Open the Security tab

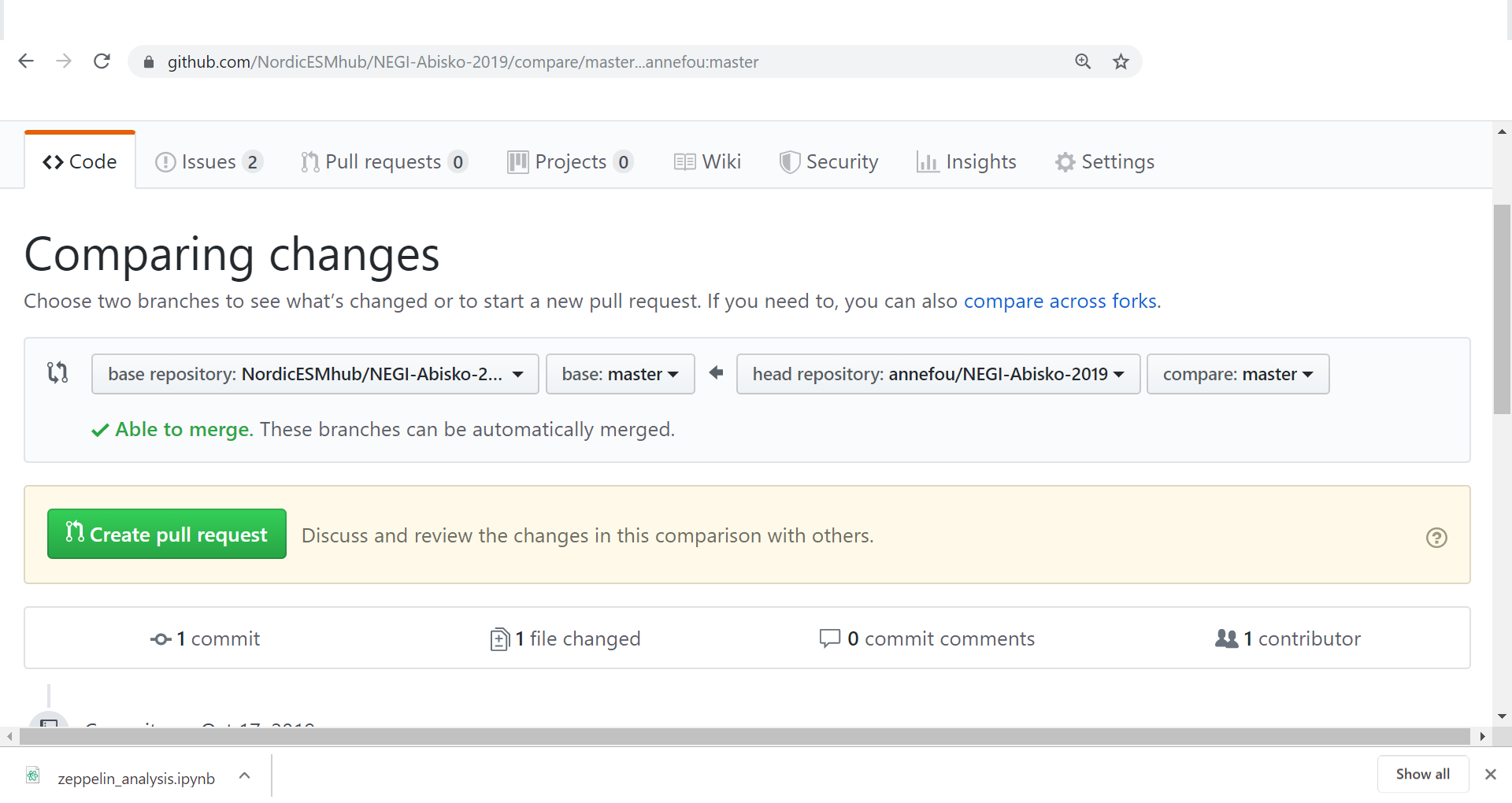tap(828, 161)
